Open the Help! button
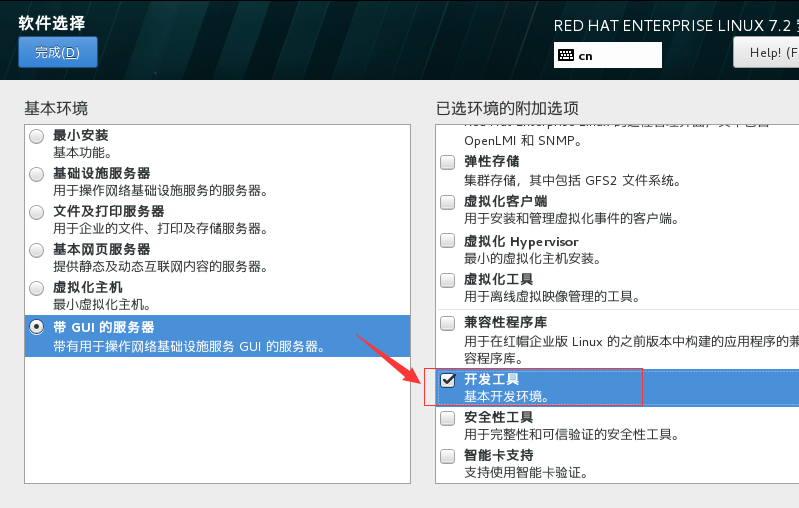This screenshot has width=799, height=508. (x=766, y=52)
